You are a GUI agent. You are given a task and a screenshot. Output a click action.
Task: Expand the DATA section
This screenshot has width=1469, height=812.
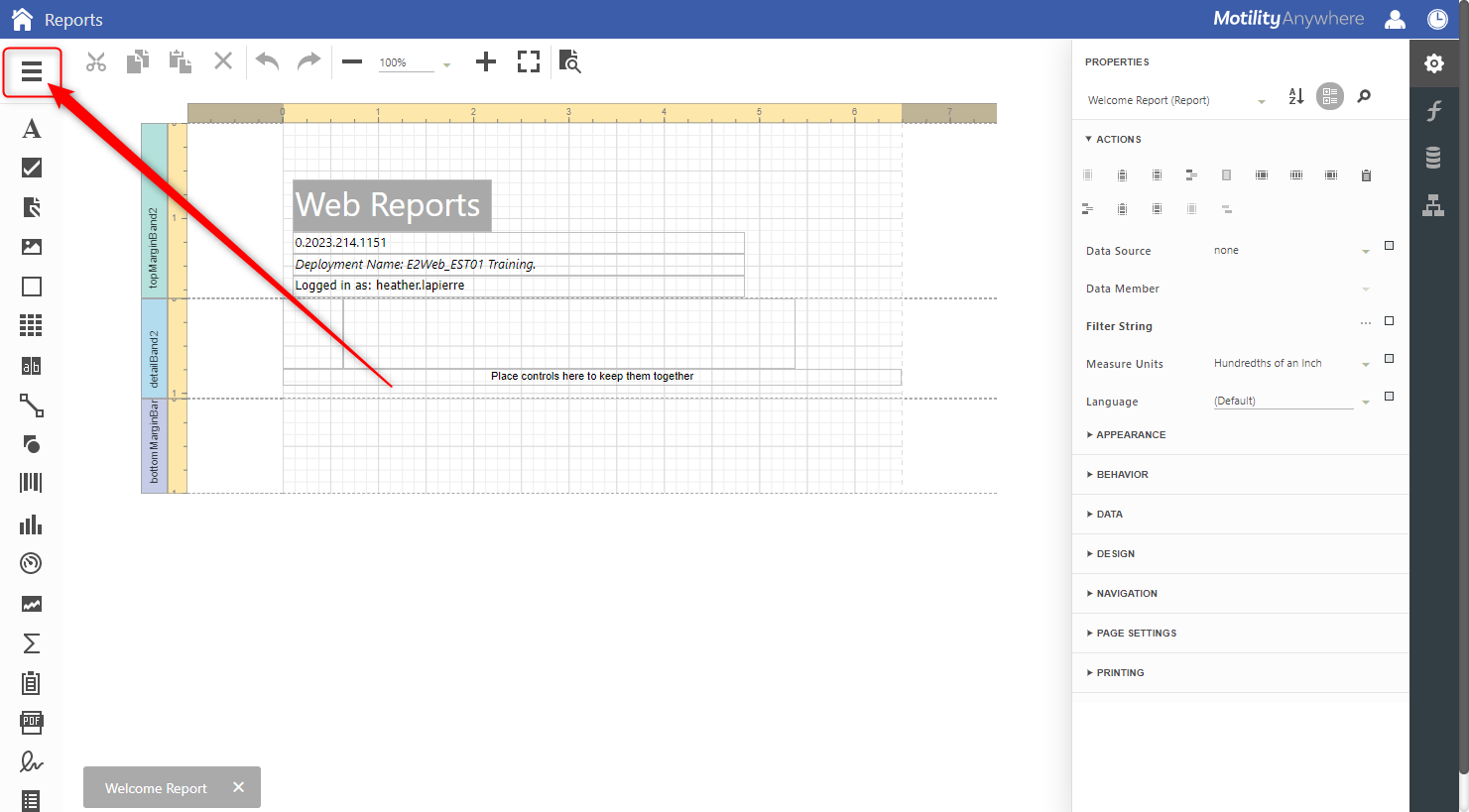click(x=1105, y=515)
